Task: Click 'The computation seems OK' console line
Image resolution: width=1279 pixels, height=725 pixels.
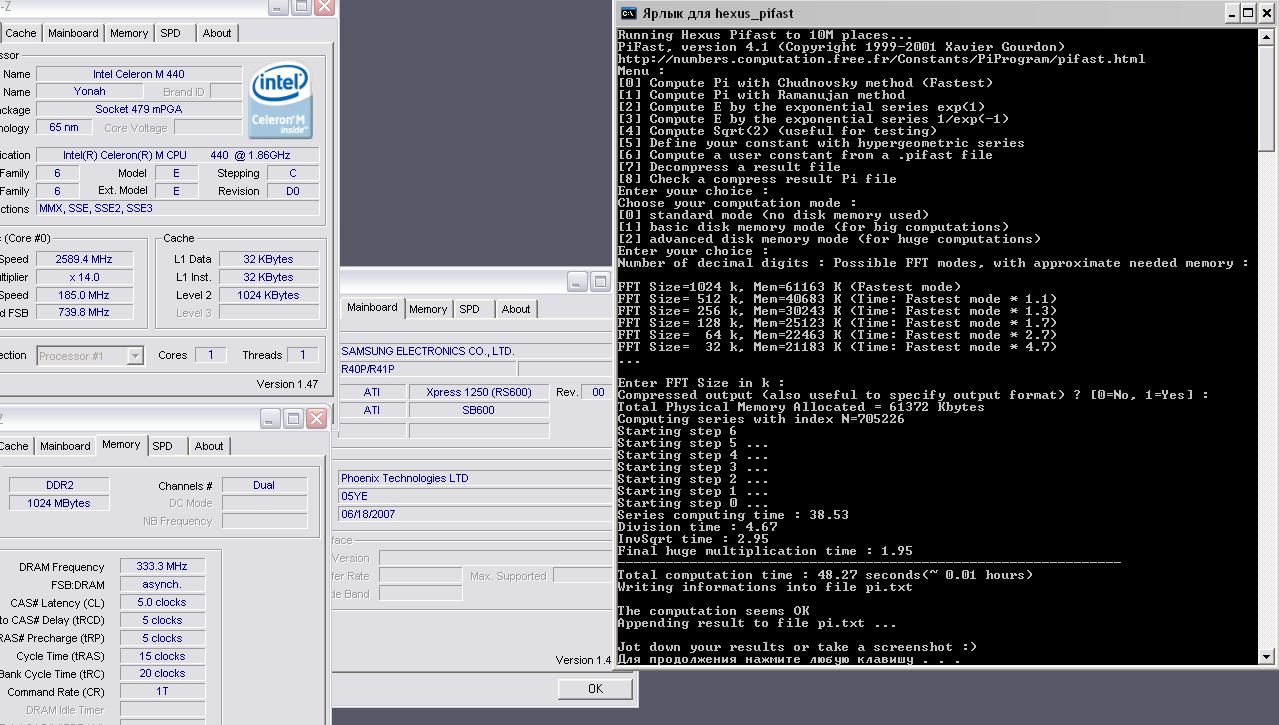Action: [x=713, y=611]
